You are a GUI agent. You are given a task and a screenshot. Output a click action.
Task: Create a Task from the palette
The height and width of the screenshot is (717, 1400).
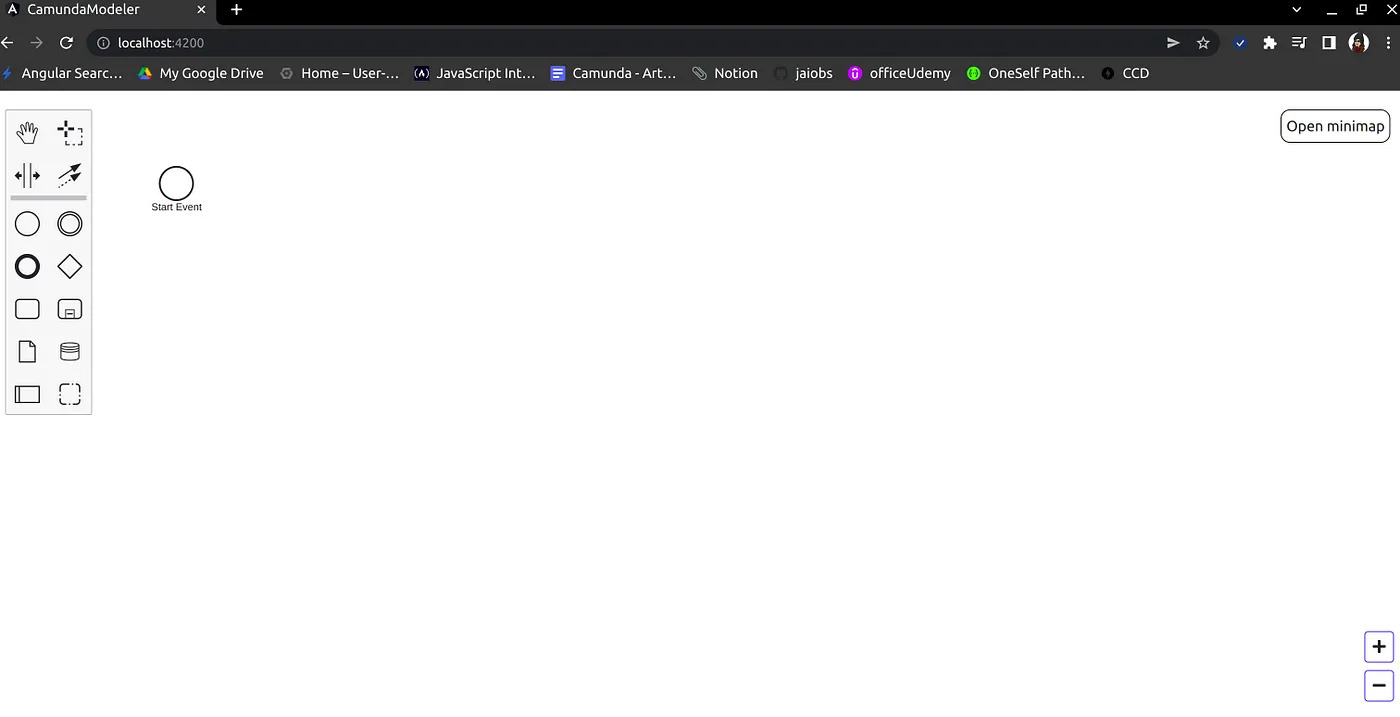click(27, 309)
